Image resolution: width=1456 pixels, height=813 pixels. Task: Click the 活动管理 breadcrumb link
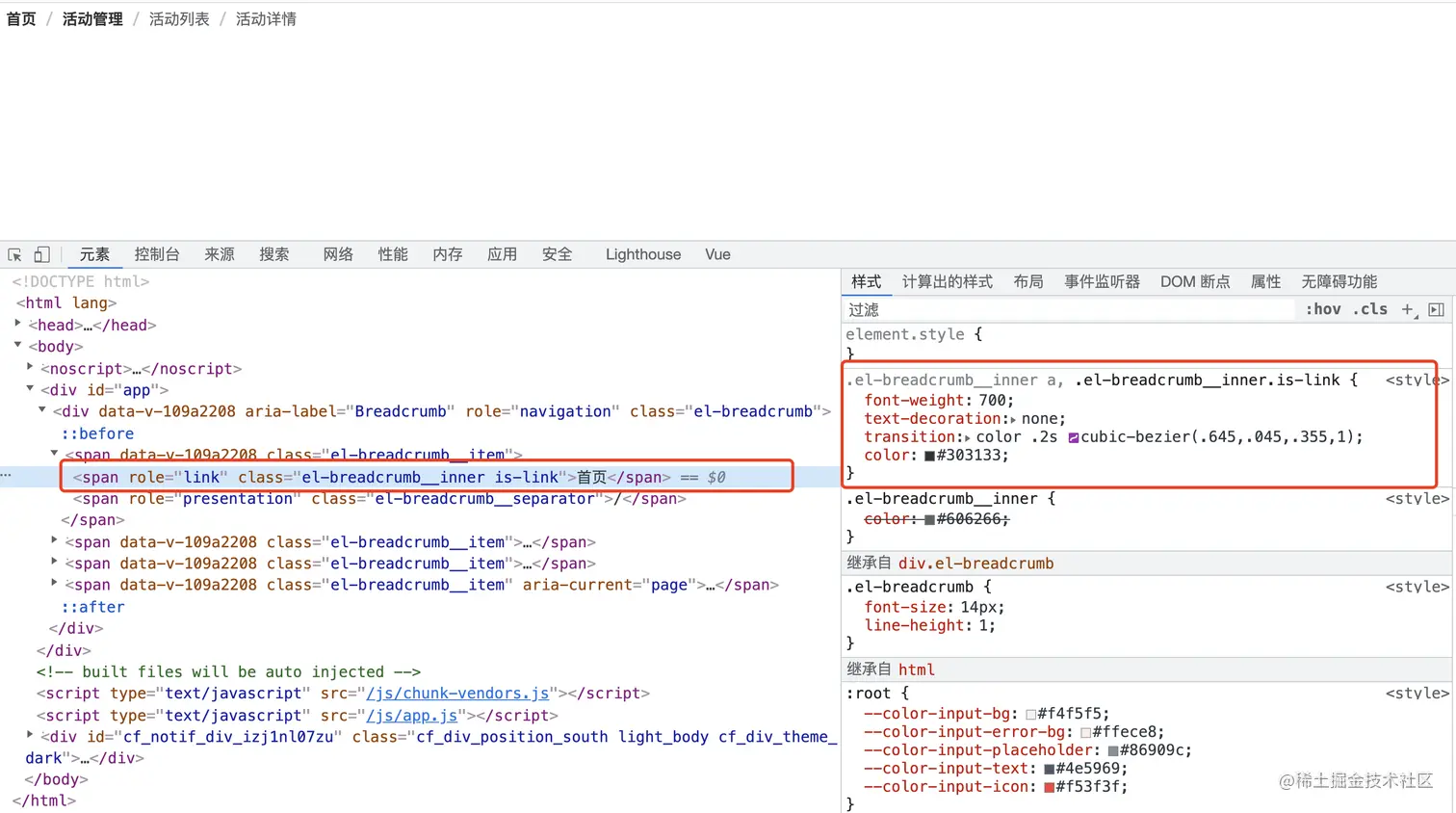click(92, 19)
